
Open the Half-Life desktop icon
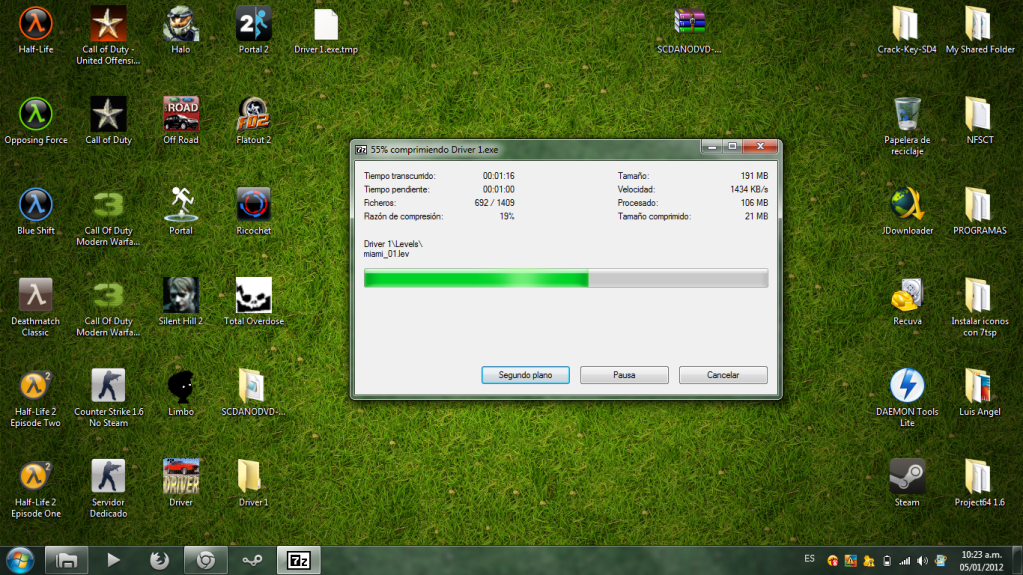click(35, 30)
